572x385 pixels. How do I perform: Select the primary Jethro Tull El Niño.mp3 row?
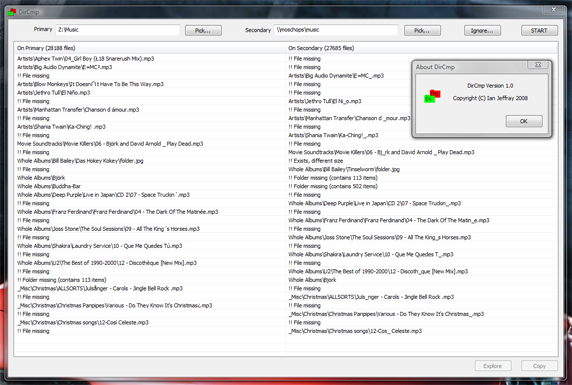[53, 93]
